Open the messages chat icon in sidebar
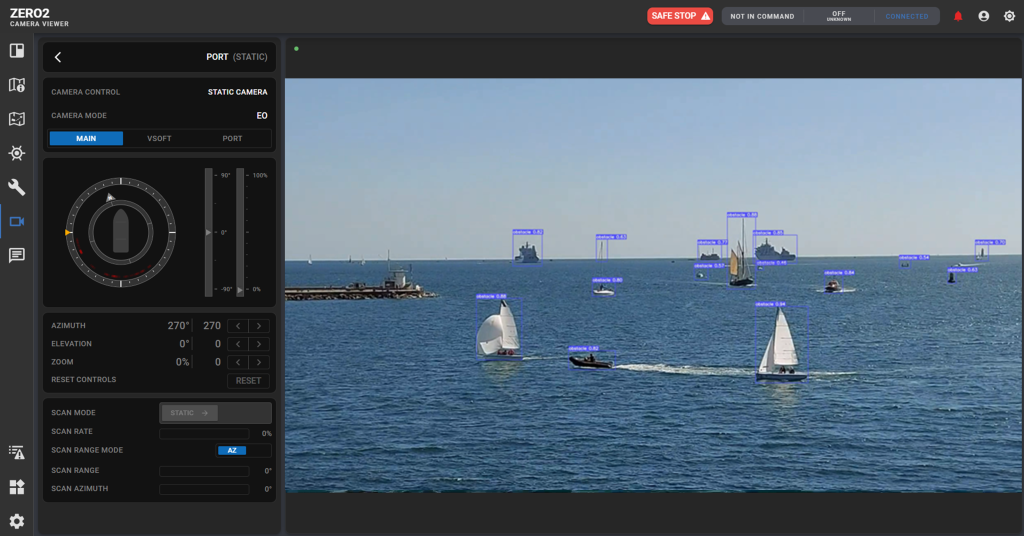The image size is (1024, 536). [17, 255]
